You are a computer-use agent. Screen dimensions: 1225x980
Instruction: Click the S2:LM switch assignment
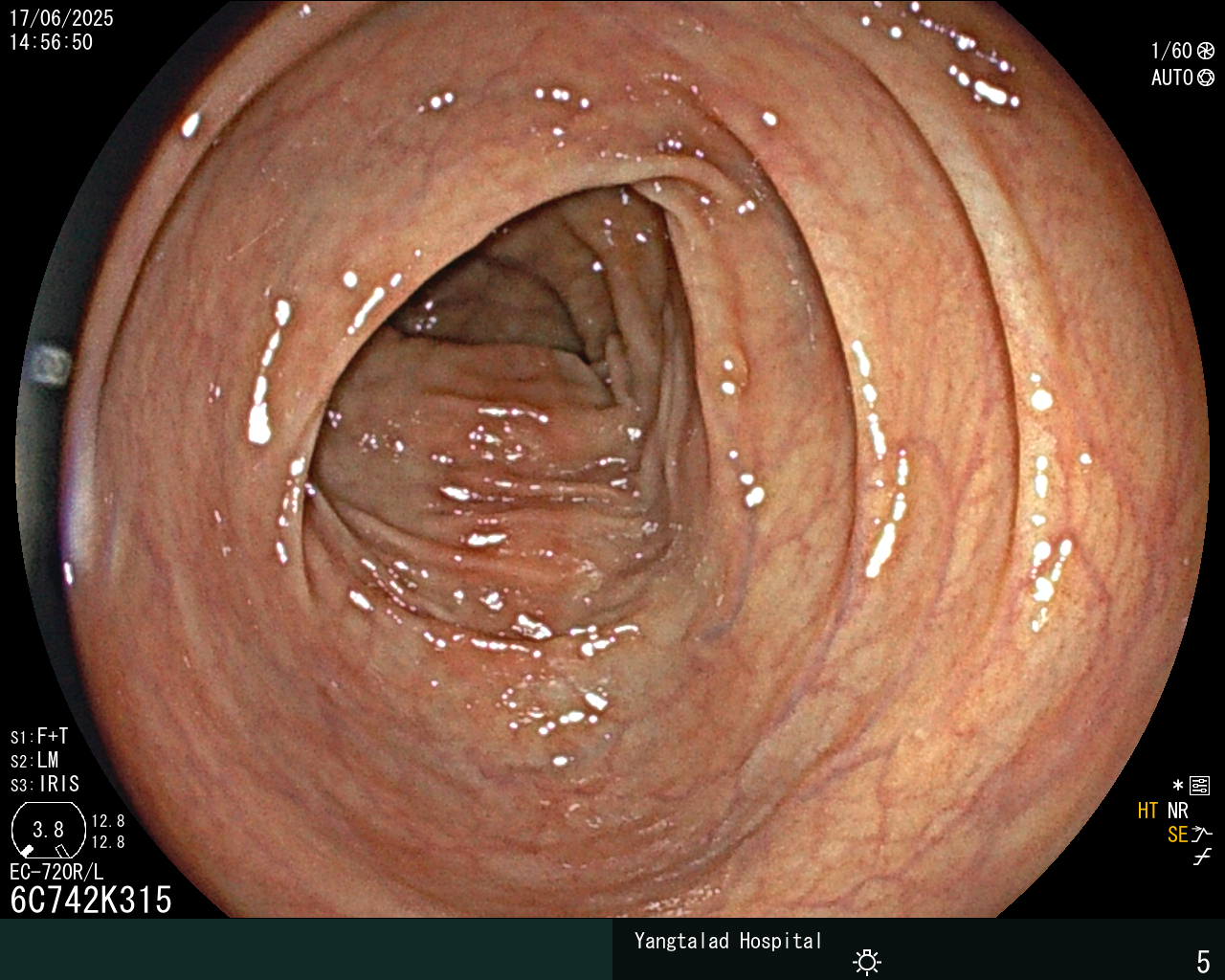[34, 760]
